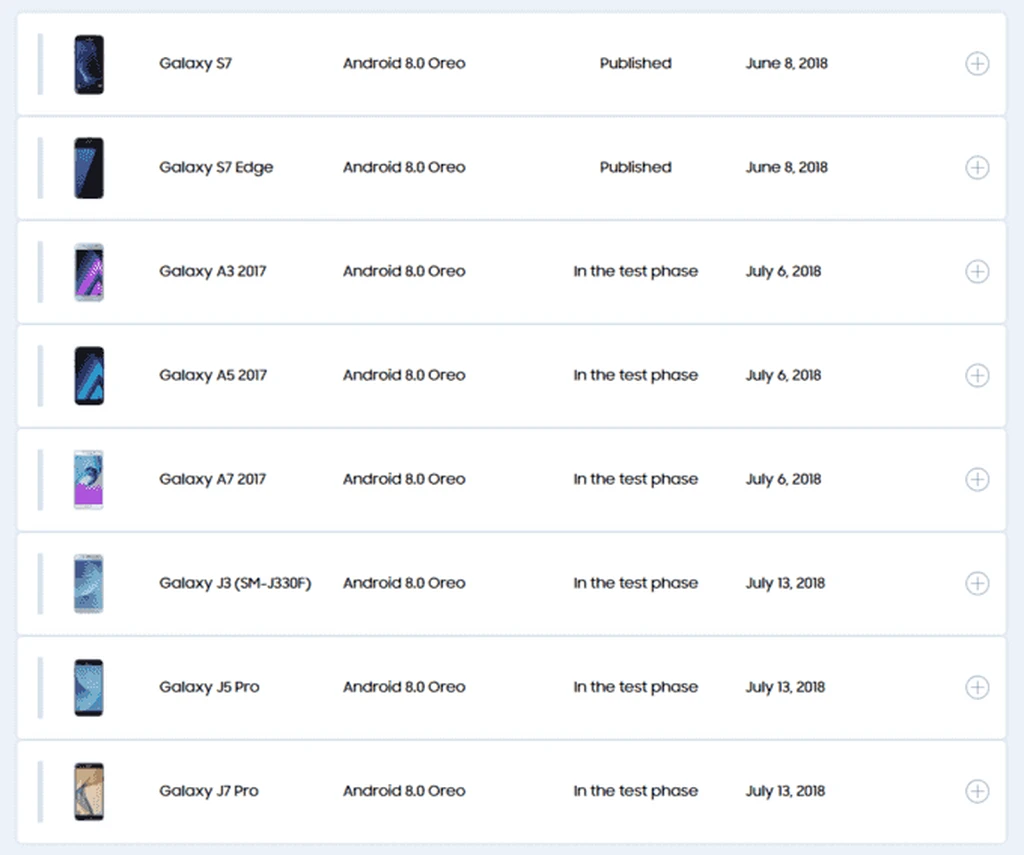
Task: Select the 'Galaxy S7' device name
Action: pos(195,63)
